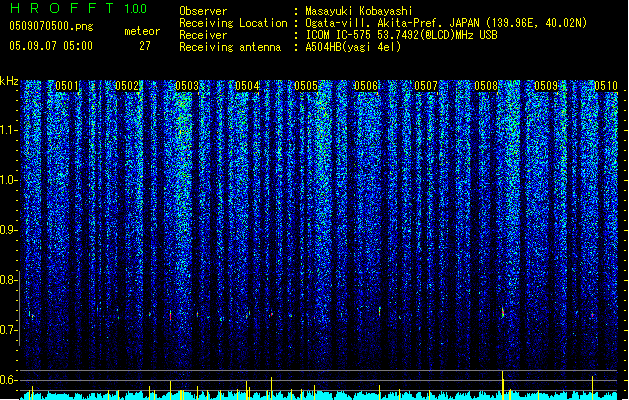Click the kHz axis unit label
This screenshot has width=629, height=400.
[x=9, y=81]
